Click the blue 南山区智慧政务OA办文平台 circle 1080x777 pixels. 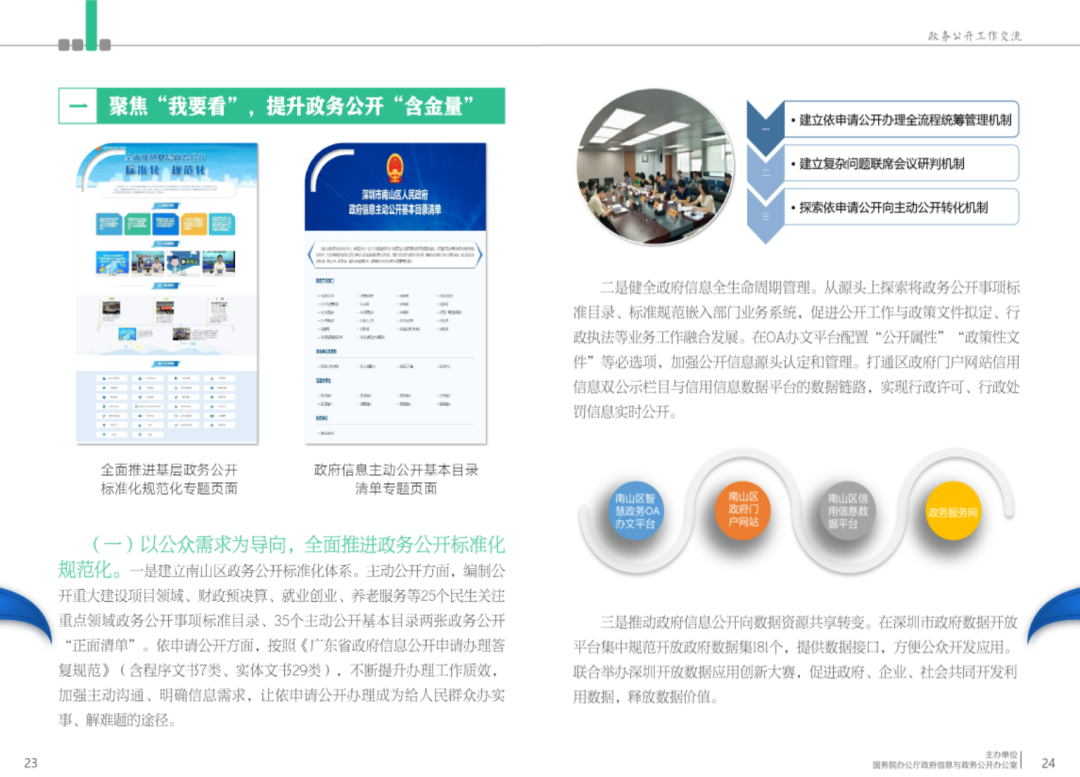click(x=637, y=510)
